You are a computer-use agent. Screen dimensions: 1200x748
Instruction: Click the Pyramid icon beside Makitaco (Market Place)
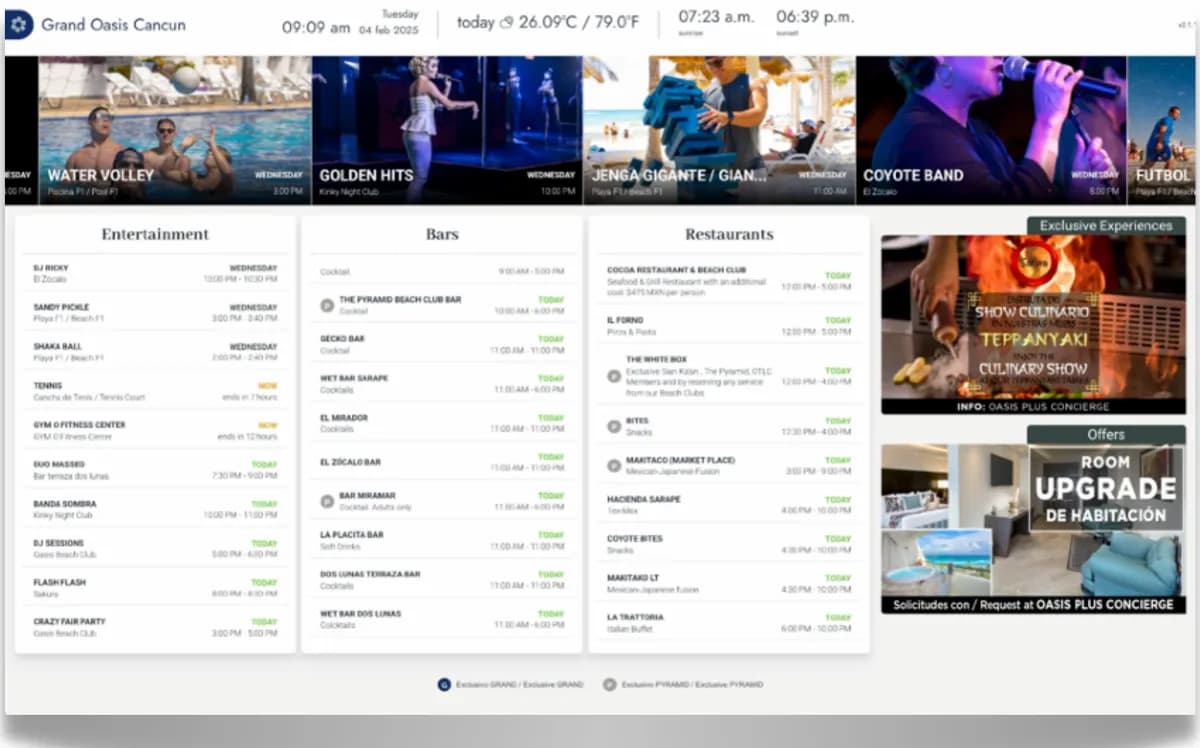[614, 465]
